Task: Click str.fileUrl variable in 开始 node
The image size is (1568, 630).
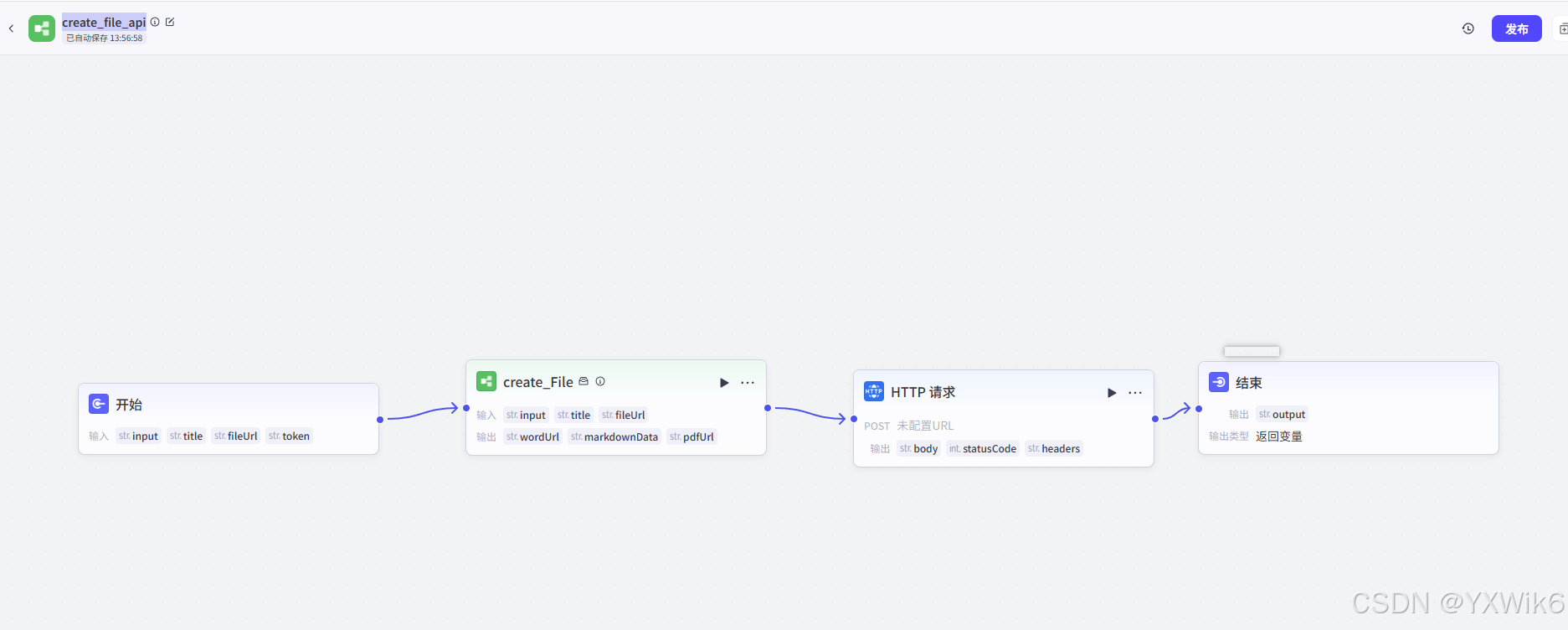Action: click(x=235, y=436)
